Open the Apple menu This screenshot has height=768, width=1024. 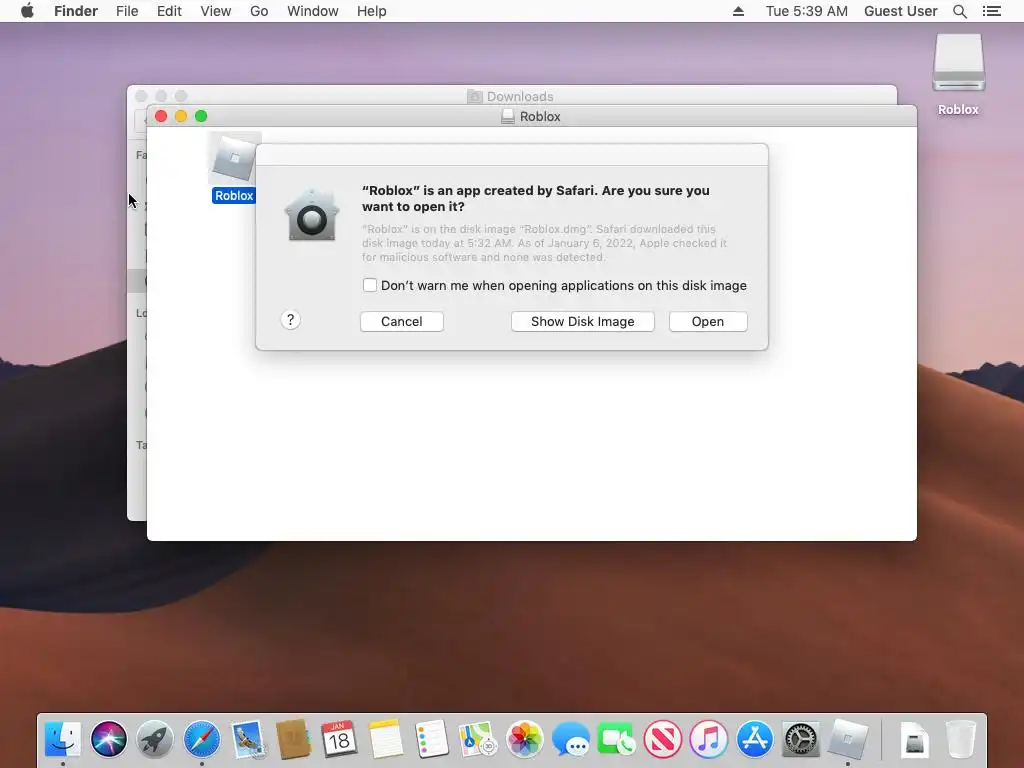(x=27, y=11)
